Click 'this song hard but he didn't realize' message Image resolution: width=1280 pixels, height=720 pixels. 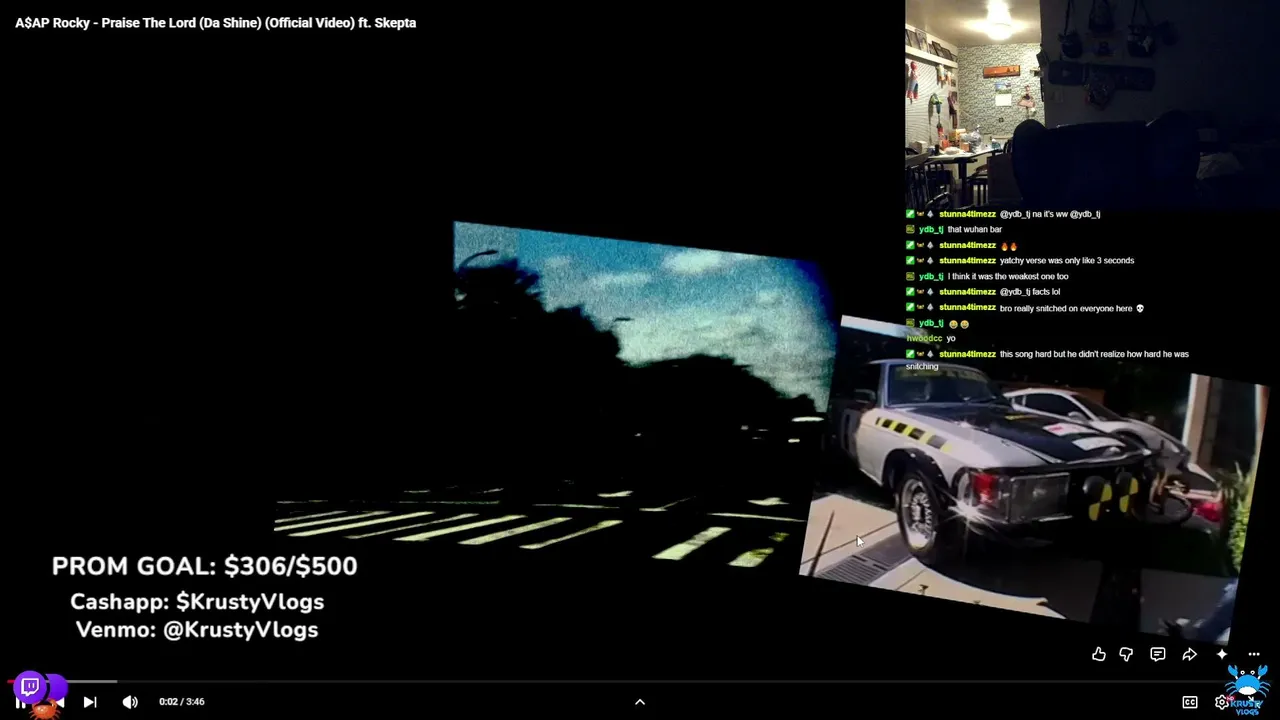[x=1047, y=360]
